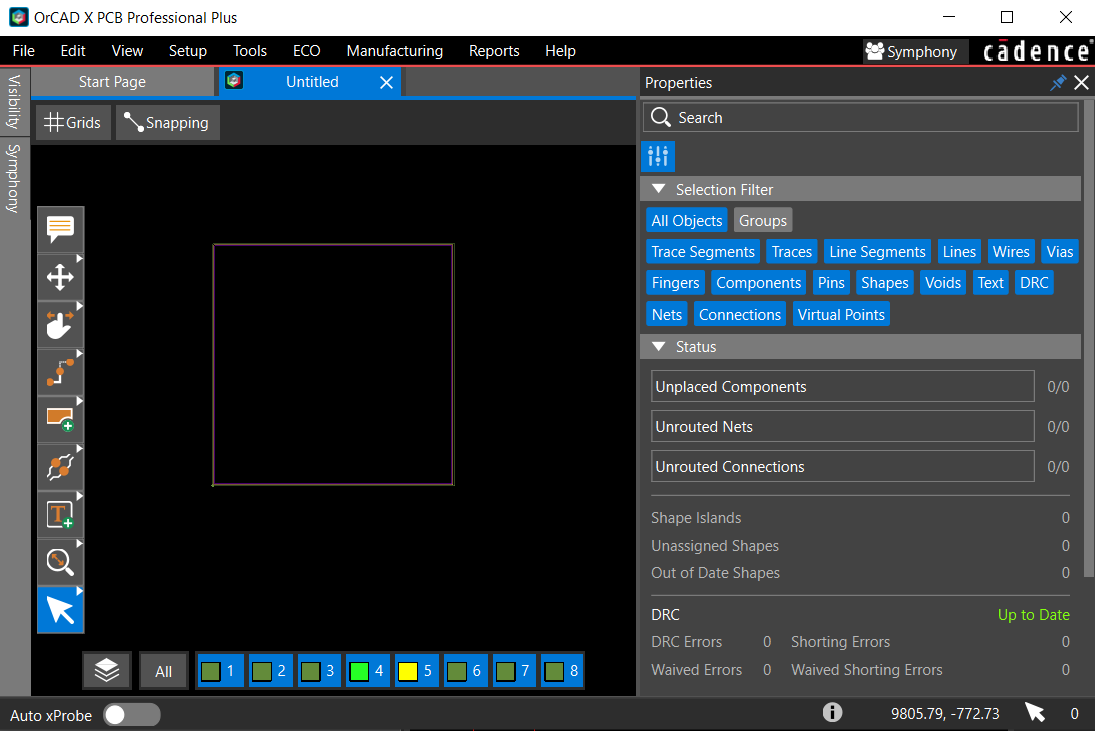Toggle the All Objects selection filter
1095x731 pixels.
pyautogui.click(x=686, y=221)
